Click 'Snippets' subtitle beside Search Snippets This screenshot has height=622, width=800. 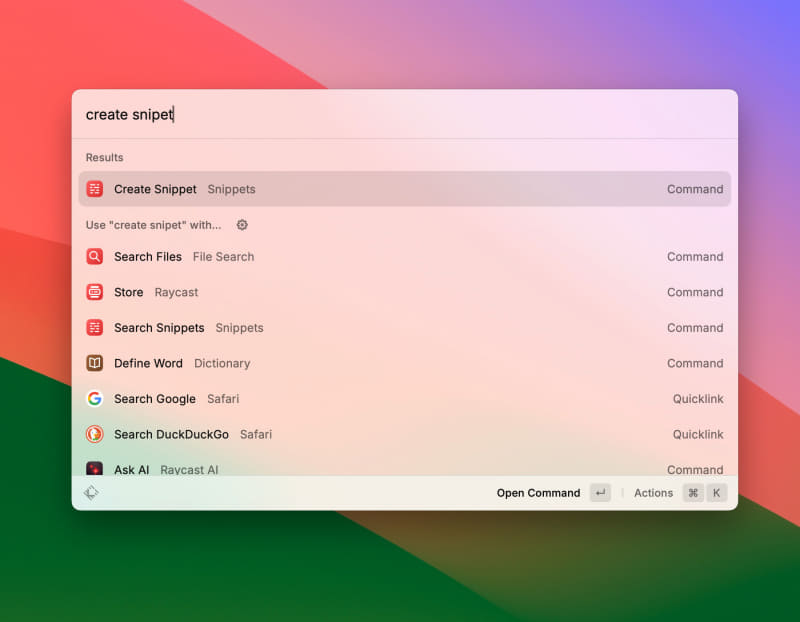239,328
